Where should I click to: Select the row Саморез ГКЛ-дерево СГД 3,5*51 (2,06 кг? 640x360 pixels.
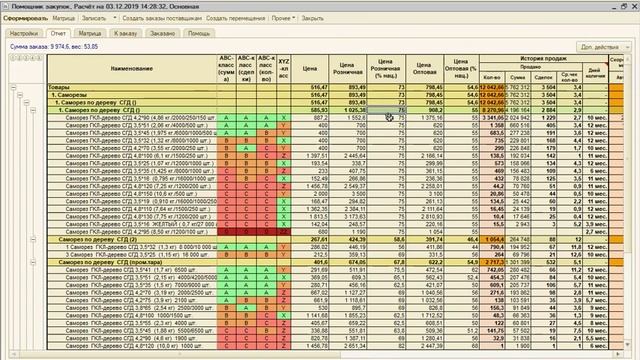(x=336, y=125)
